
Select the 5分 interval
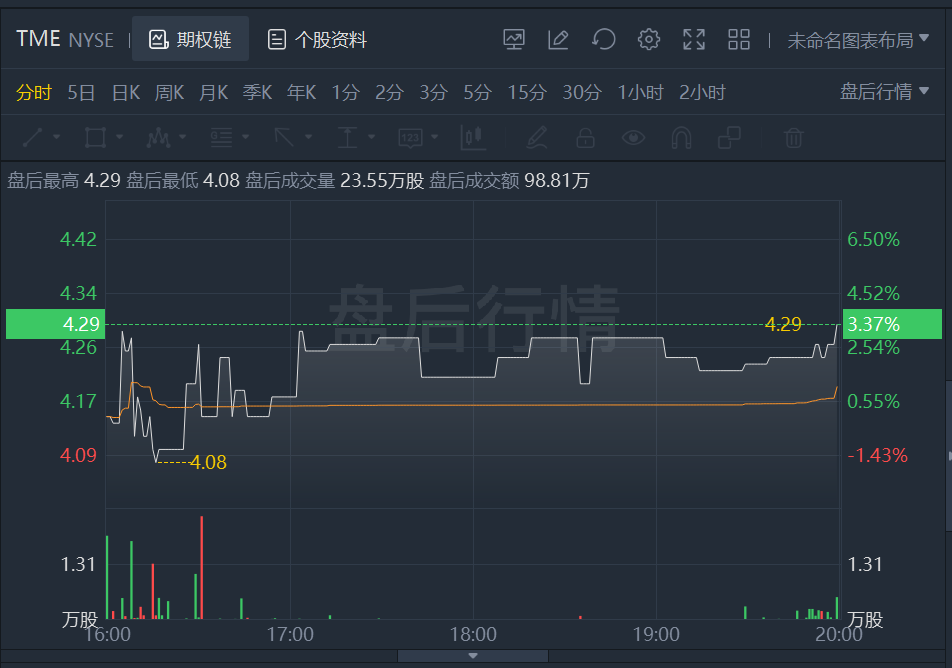[477, 92]
